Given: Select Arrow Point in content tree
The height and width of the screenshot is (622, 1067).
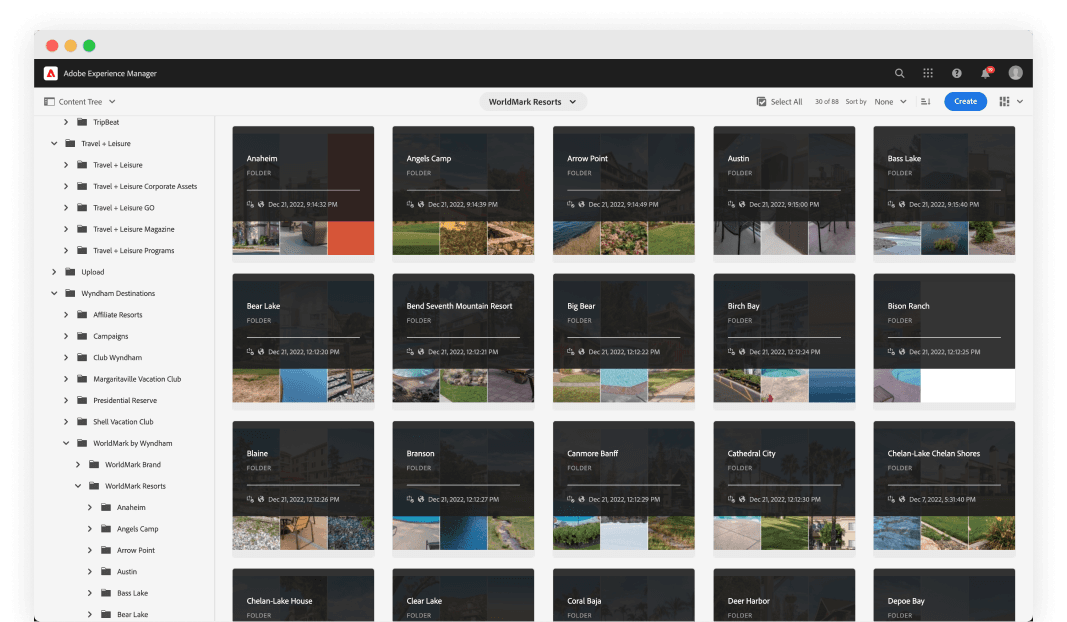Looking at the screenshot, I should click(135, 550).
